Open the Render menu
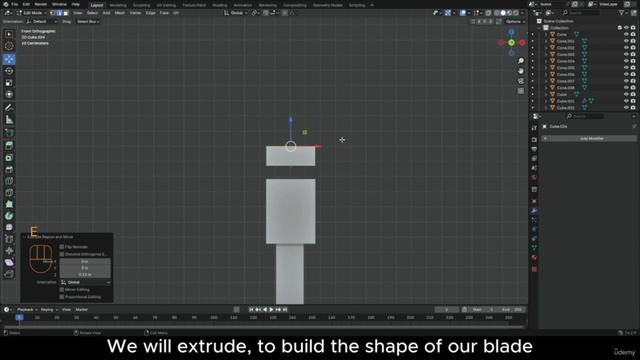640x360 pixels. [40, 4]
